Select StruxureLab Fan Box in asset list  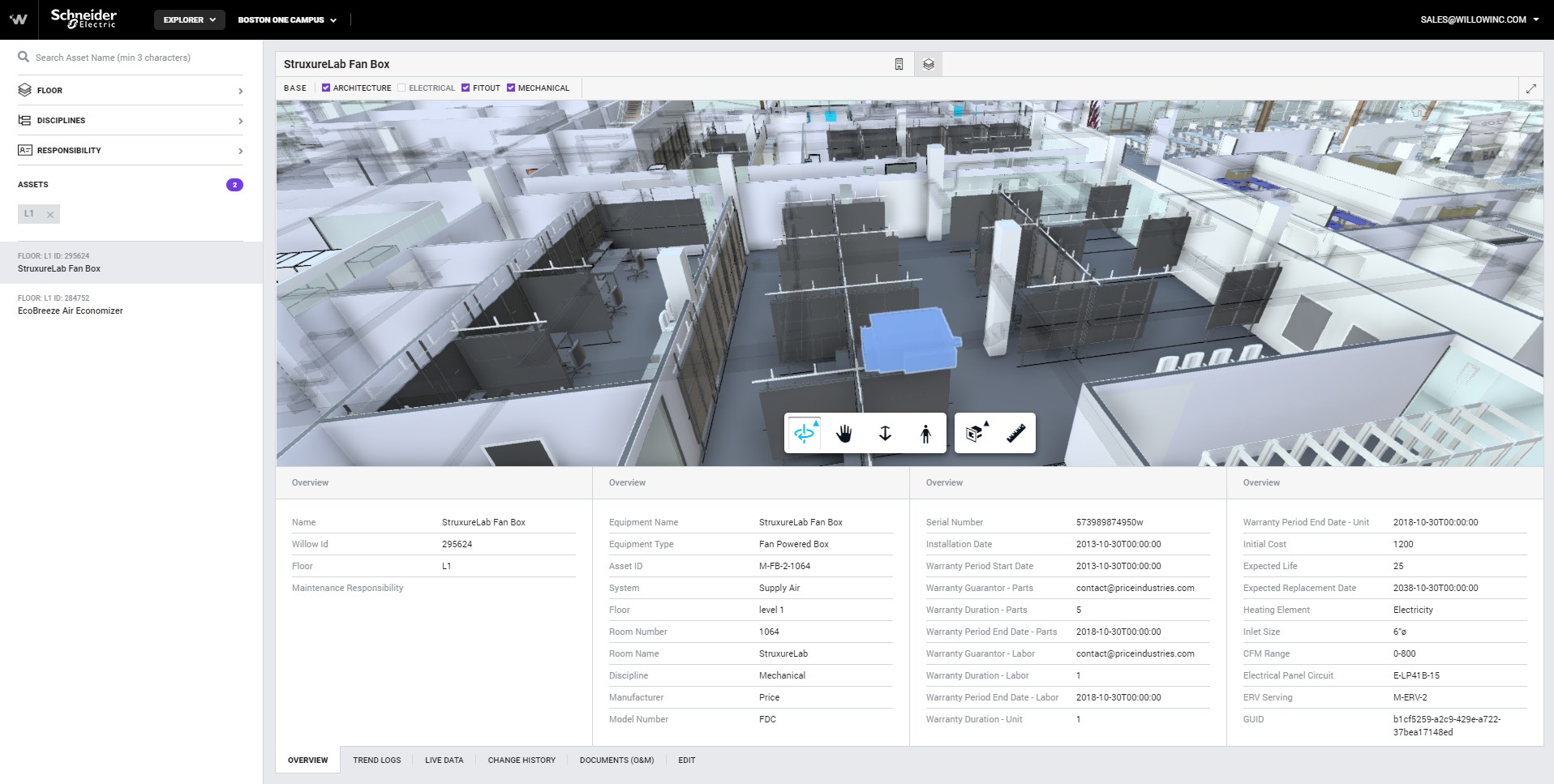131,263
